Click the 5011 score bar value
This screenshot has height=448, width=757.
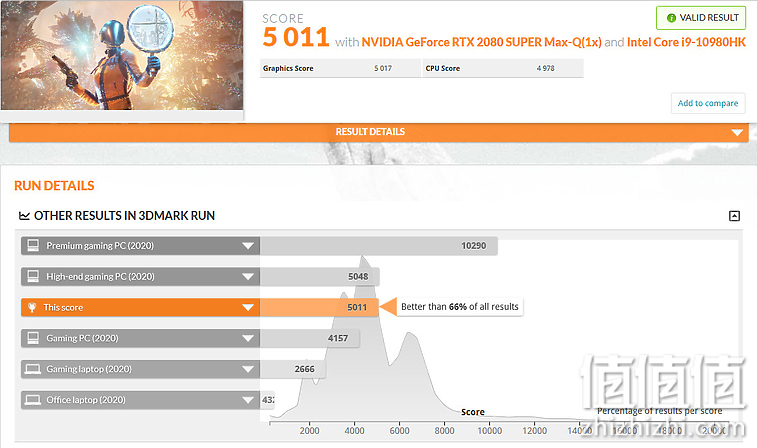coord(357,308)
